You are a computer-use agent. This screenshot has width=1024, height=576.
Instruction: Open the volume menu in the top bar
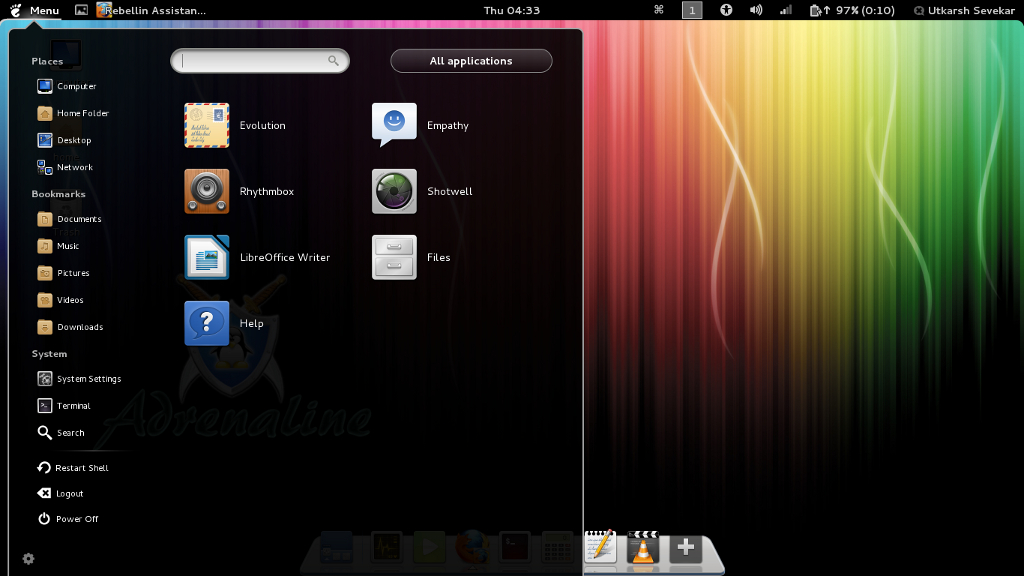click(x=755, y=10)
